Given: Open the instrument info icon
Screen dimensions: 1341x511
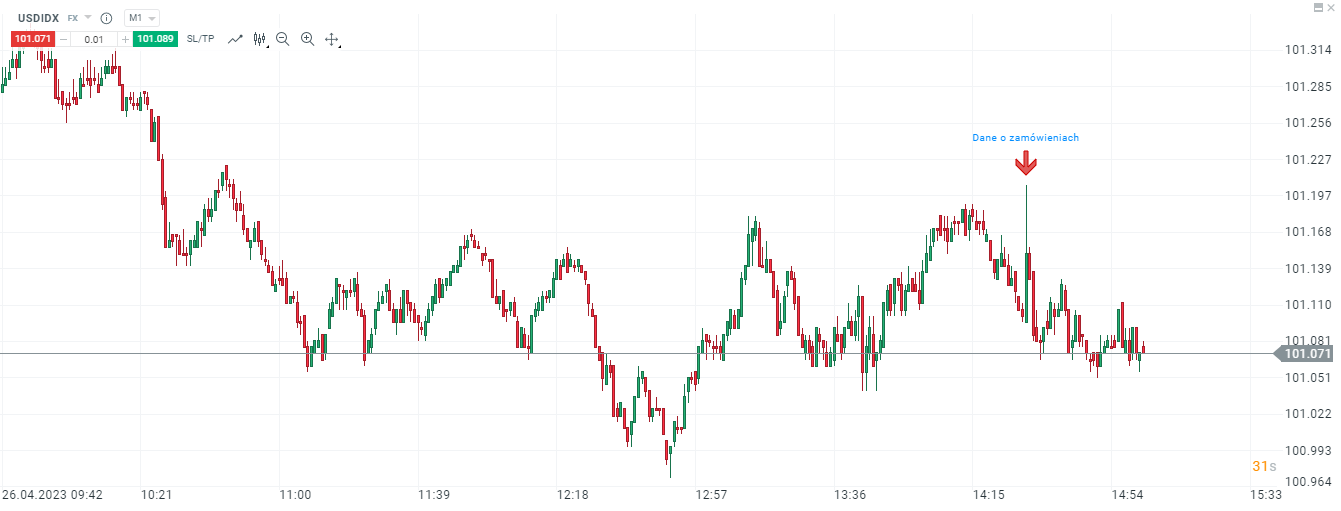Looking at the screenshot, I should pos(106,18).
